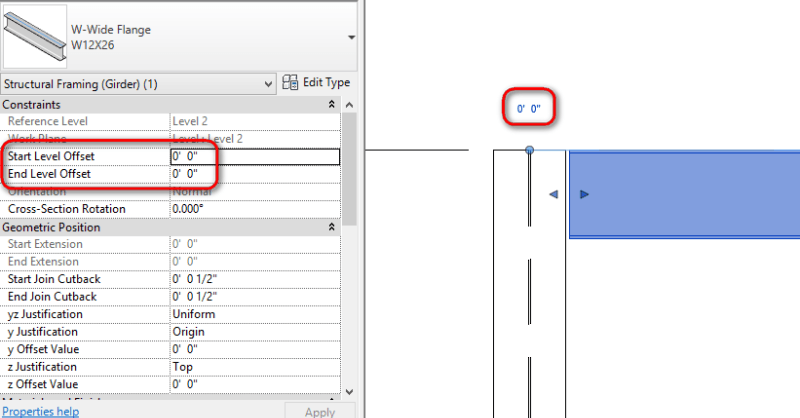The height and width of the screenshot is (418, 800).
Task: Open the Properties help link
Action: [40, 411]
